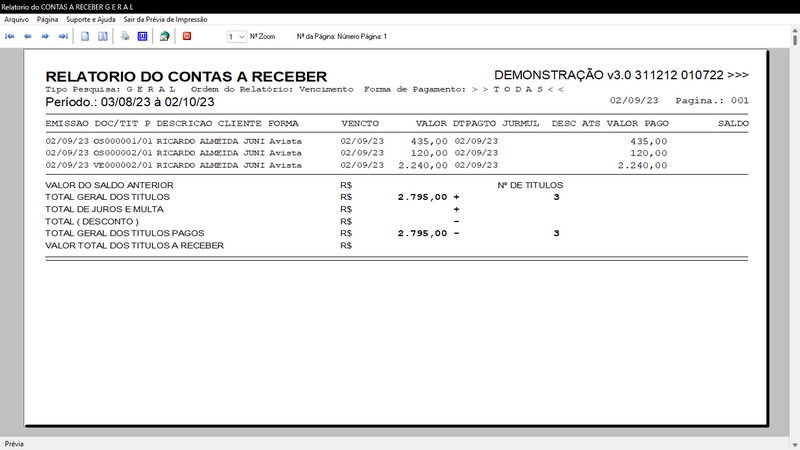Go to the first page arrow
This screenshot has height=450, width=800.
pos(10,36)
